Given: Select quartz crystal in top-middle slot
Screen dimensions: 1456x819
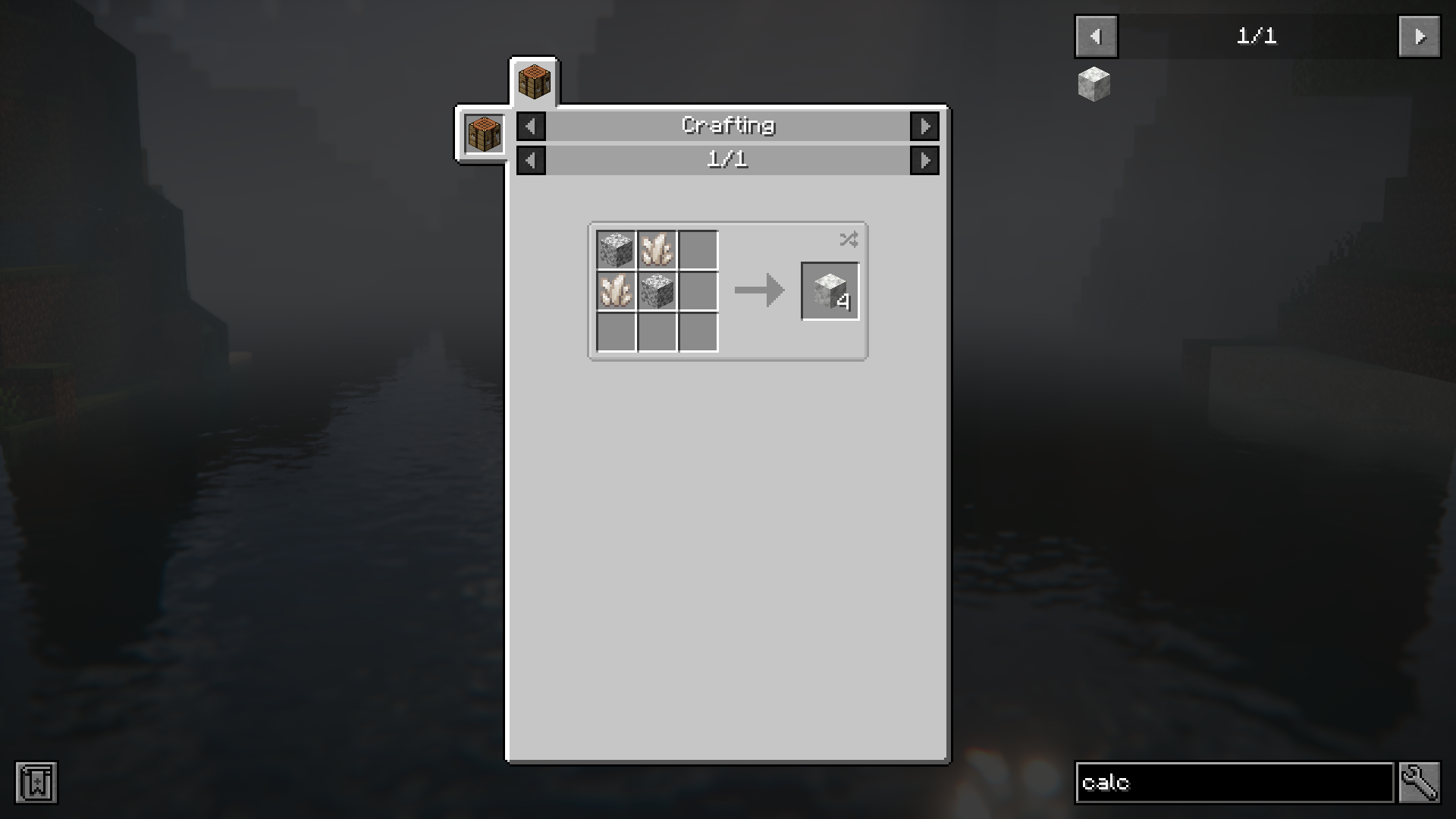Looking at the screenshot, I should pos(657,250).
